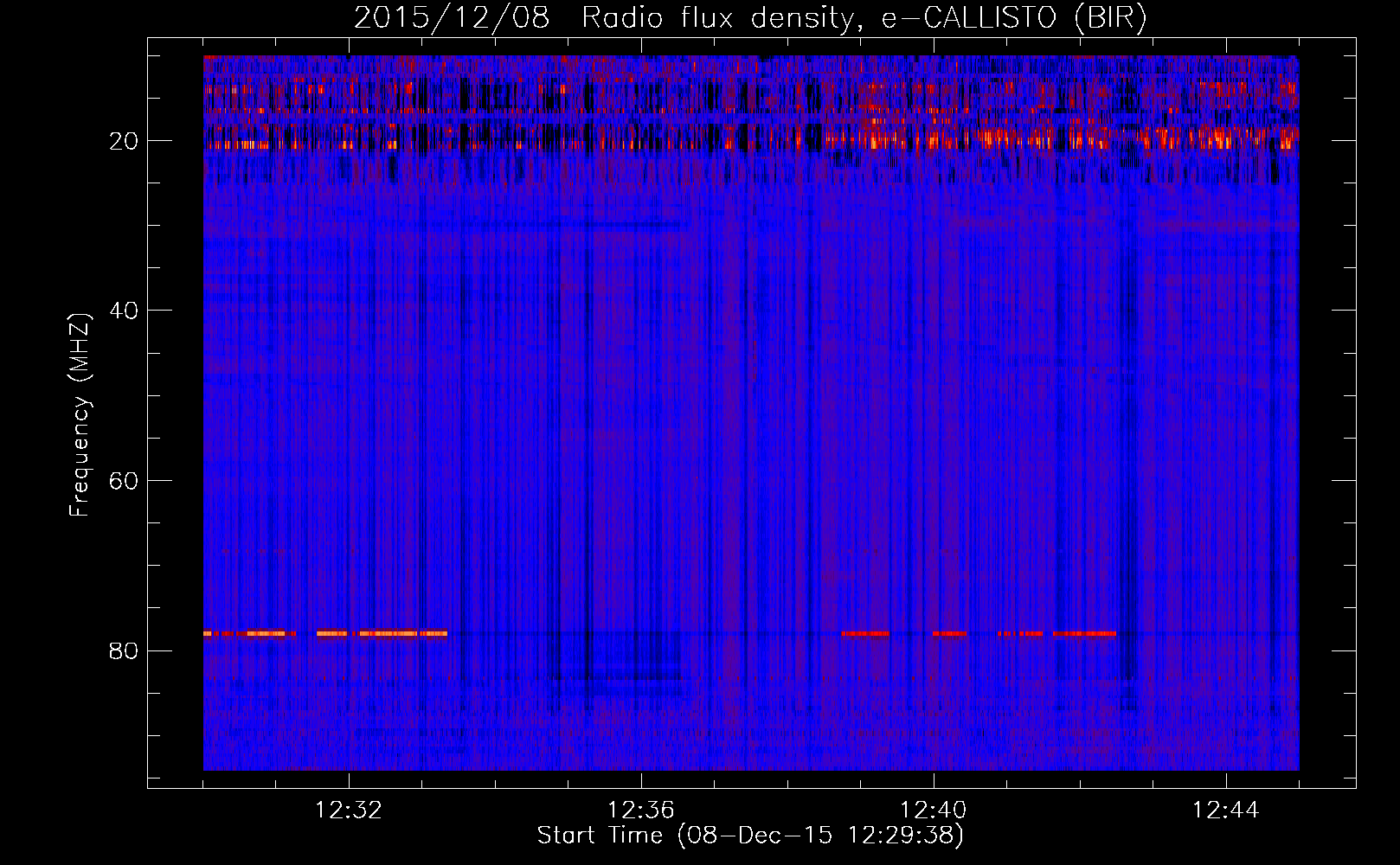
Task: Click the plot title mentioning e-CALLISTO (BIR)
Action: pos(750,18)
